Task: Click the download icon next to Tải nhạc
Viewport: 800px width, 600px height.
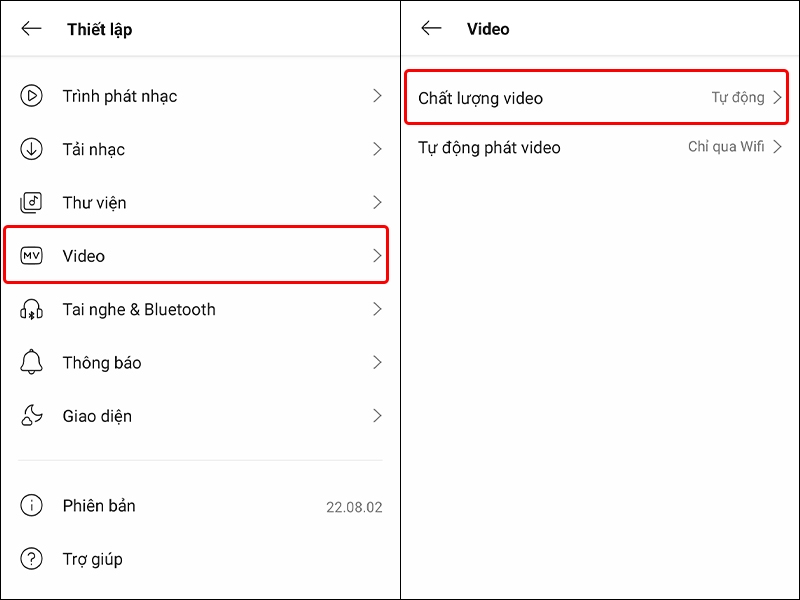Action: click(x=31, y=149)
